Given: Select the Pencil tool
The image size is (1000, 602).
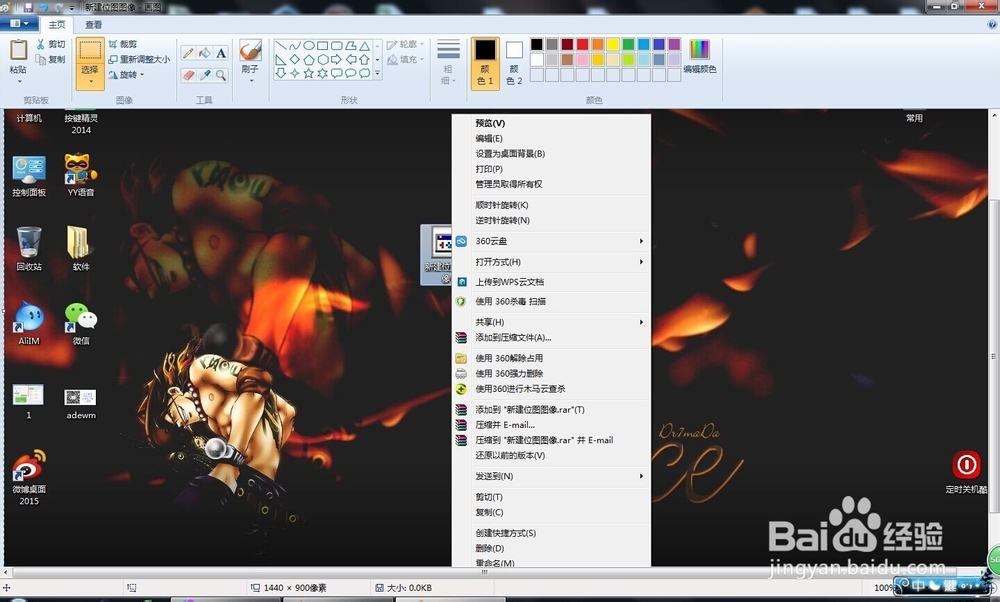Looking at the screenshot, I should click(x=188, y=54).
